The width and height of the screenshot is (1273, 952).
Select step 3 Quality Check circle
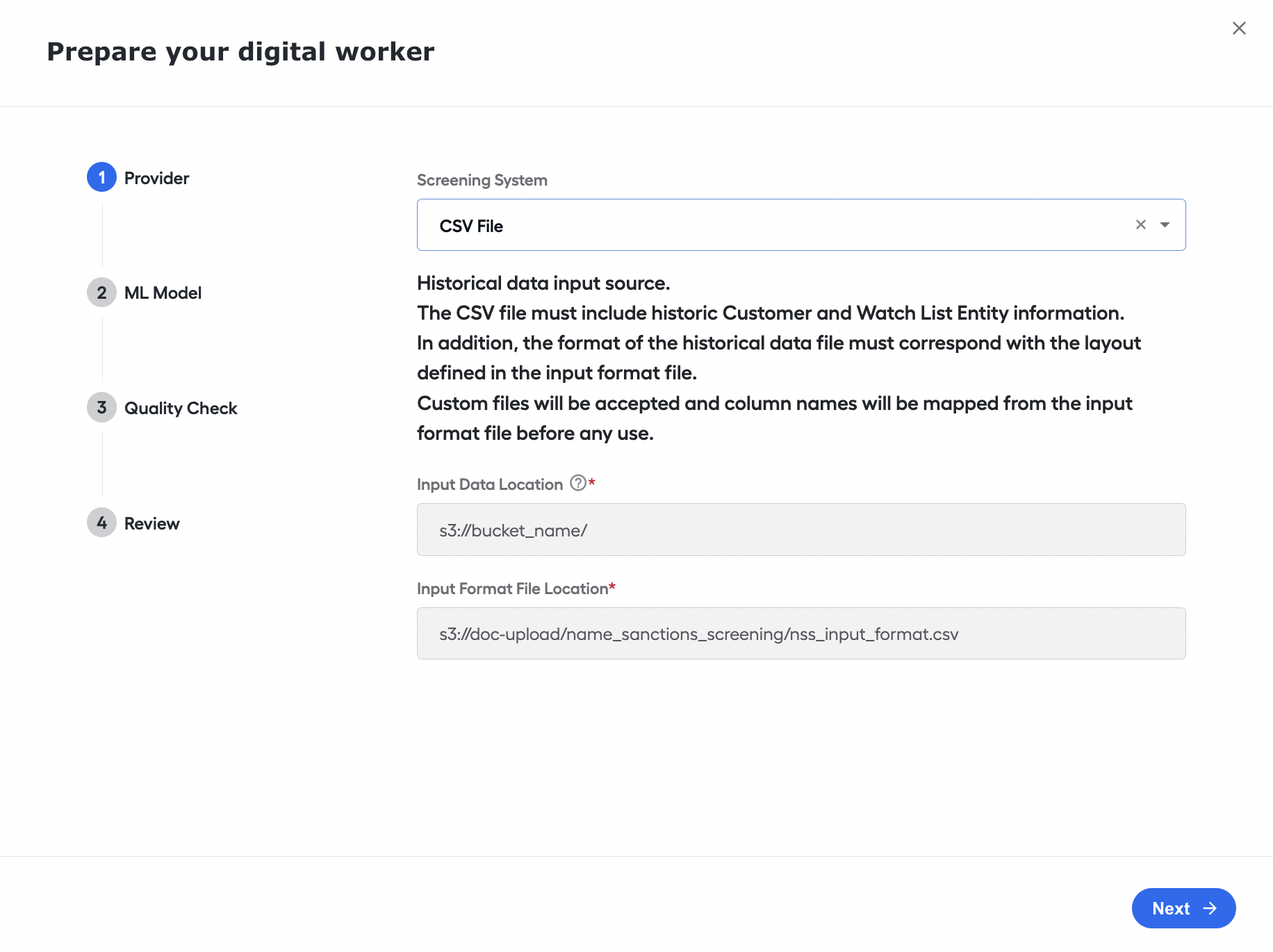pos(101,408)
